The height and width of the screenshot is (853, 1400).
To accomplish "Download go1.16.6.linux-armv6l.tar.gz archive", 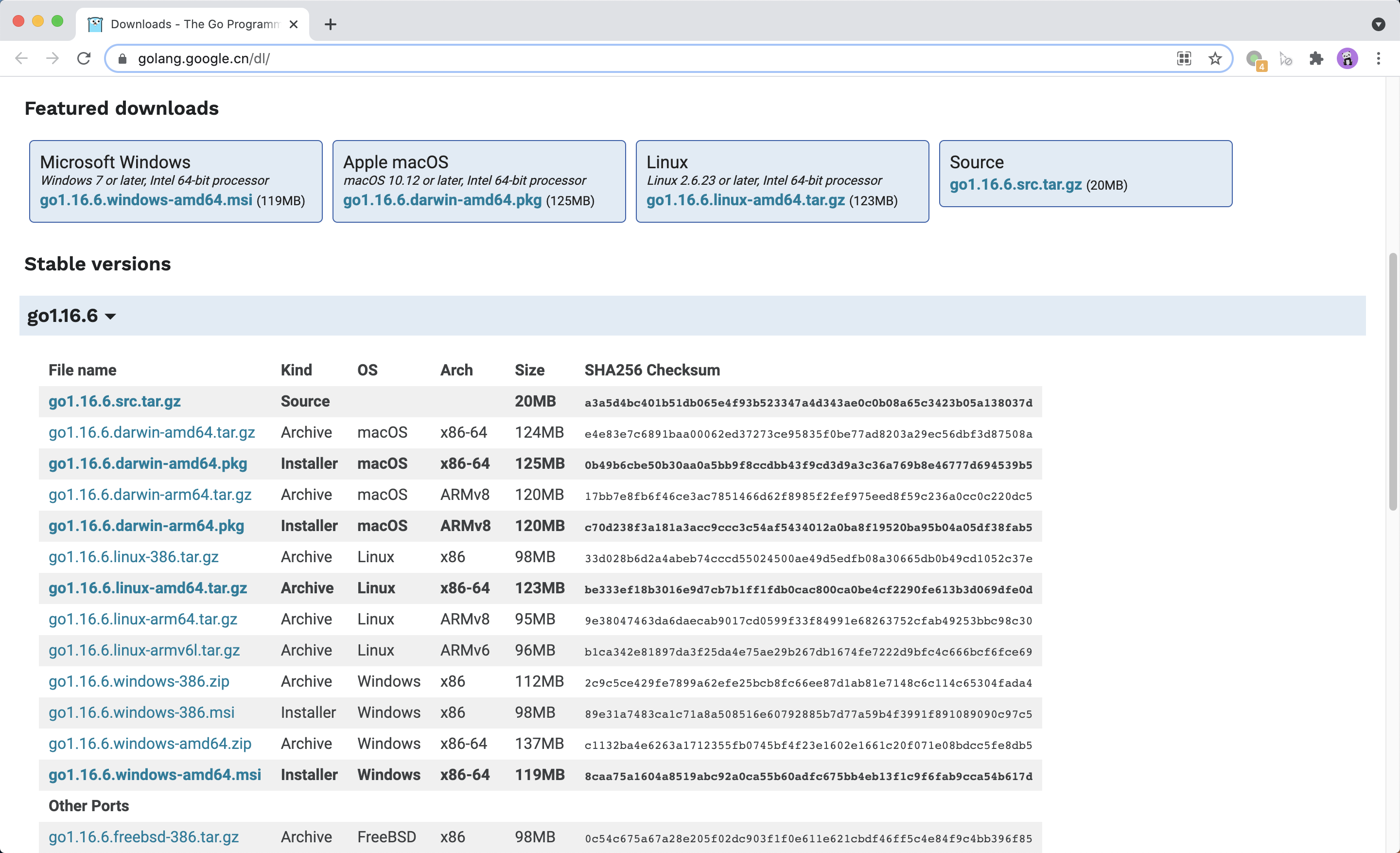I will [x=144, y=650].
